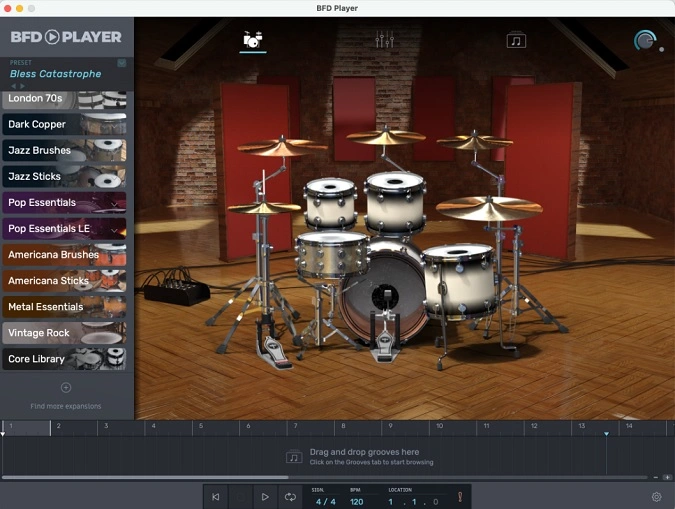Switch to the mixer faders tab
The height and width of the screenshot is (509, 675).
384,40
